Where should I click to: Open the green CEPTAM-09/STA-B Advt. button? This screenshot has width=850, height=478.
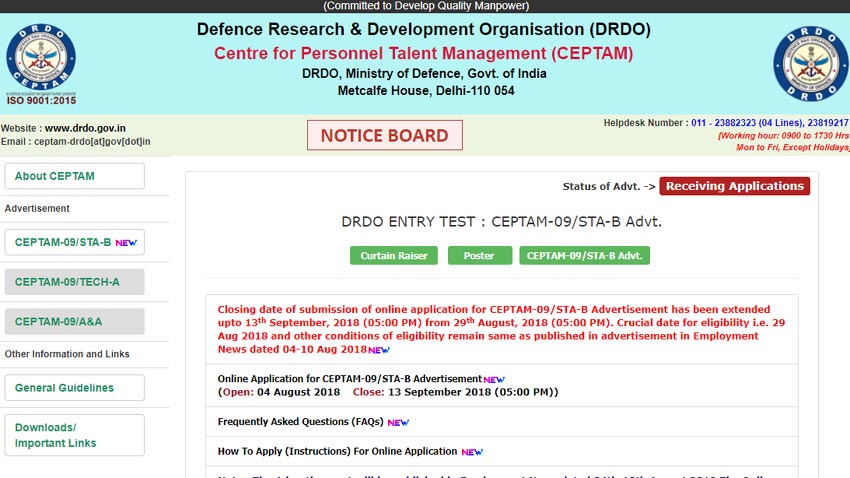(584, 256)
